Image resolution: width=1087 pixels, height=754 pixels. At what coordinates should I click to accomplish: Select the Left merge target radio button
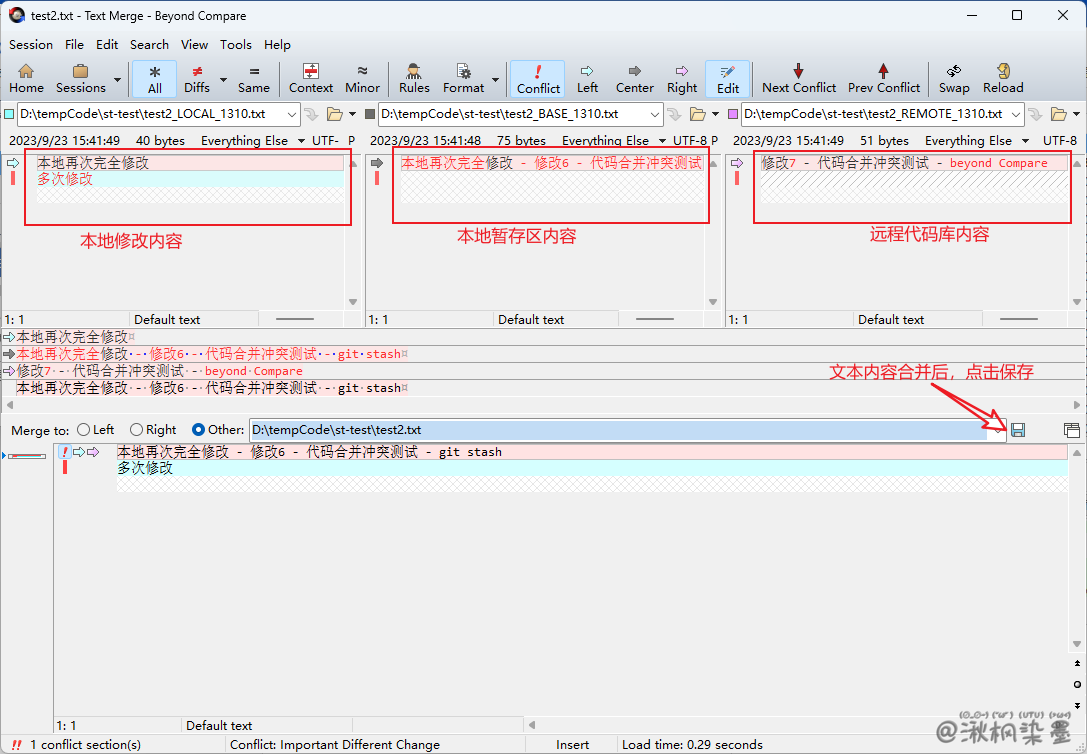84,430
